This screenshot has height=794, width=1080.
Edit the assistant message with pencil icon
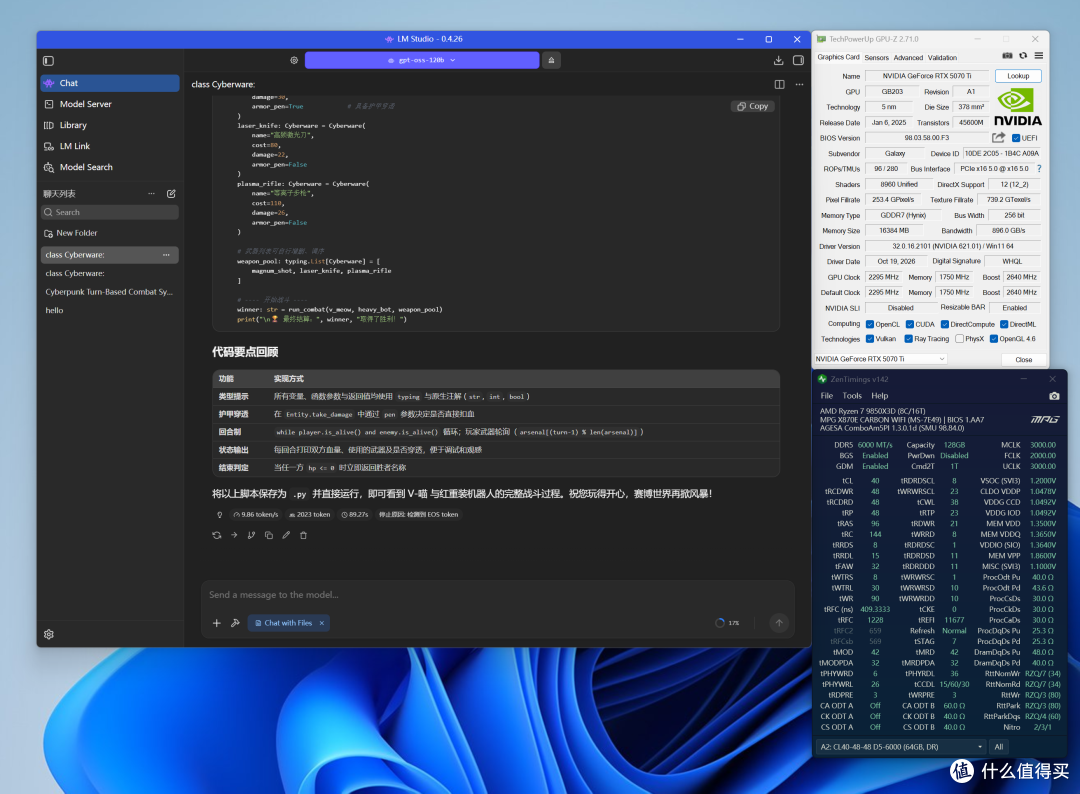pyautogui.click(x=286, y=535)
